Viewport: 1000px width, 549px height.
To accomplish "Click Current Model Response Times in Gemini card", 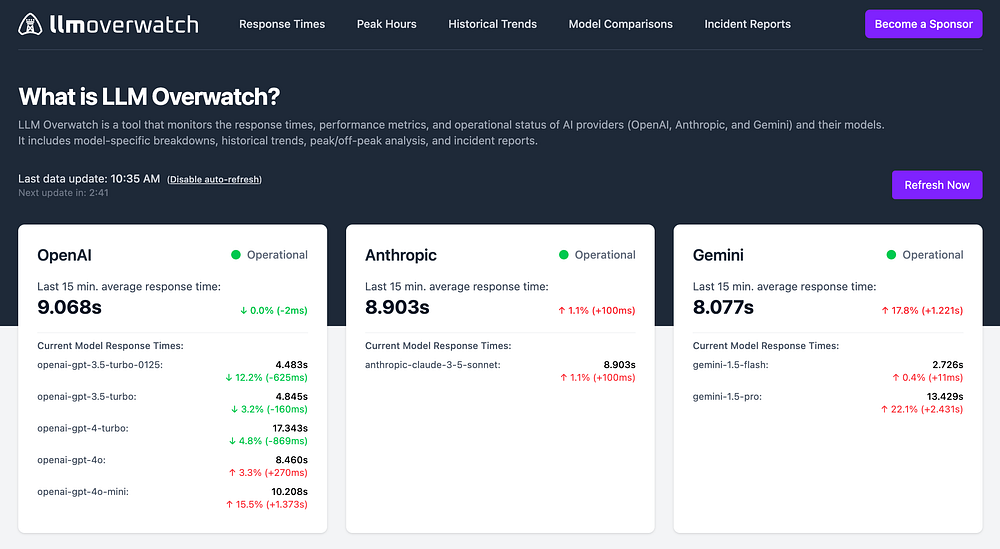I will click(766, 346).
